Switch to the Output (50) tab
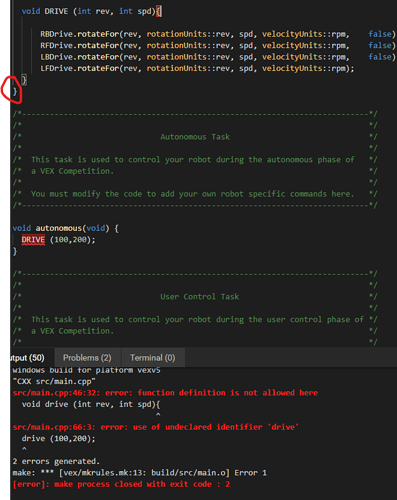The width and height of the screenshot is (397, 500). (x=28, y=358)
